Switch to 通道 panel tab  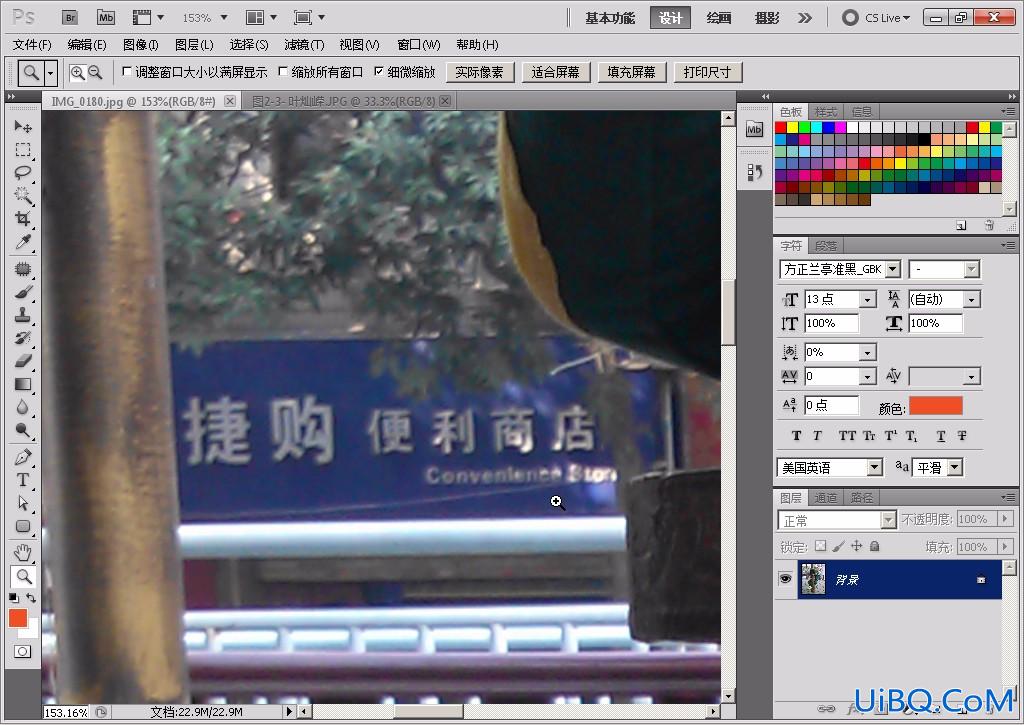(825, 498)
